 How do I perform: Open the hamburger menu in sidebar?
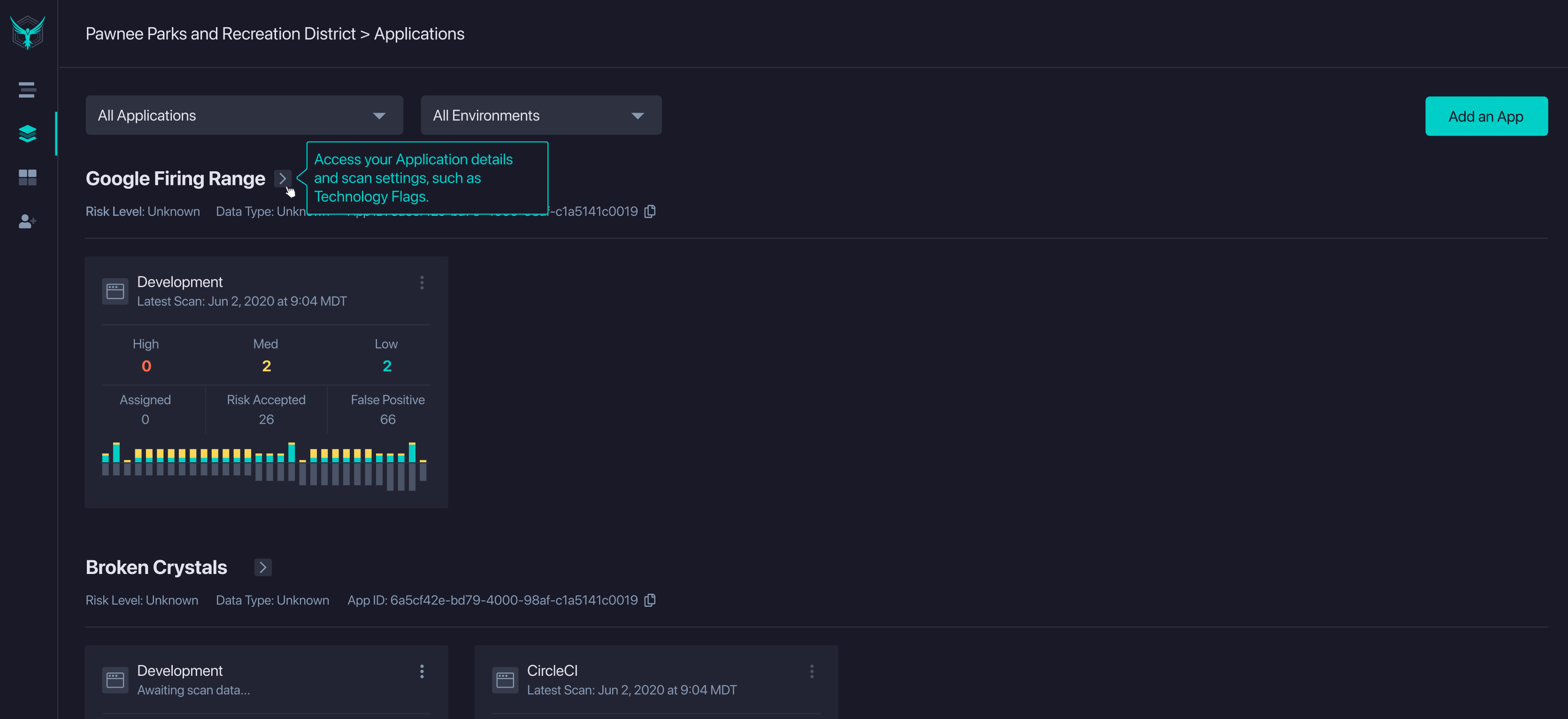27,90
